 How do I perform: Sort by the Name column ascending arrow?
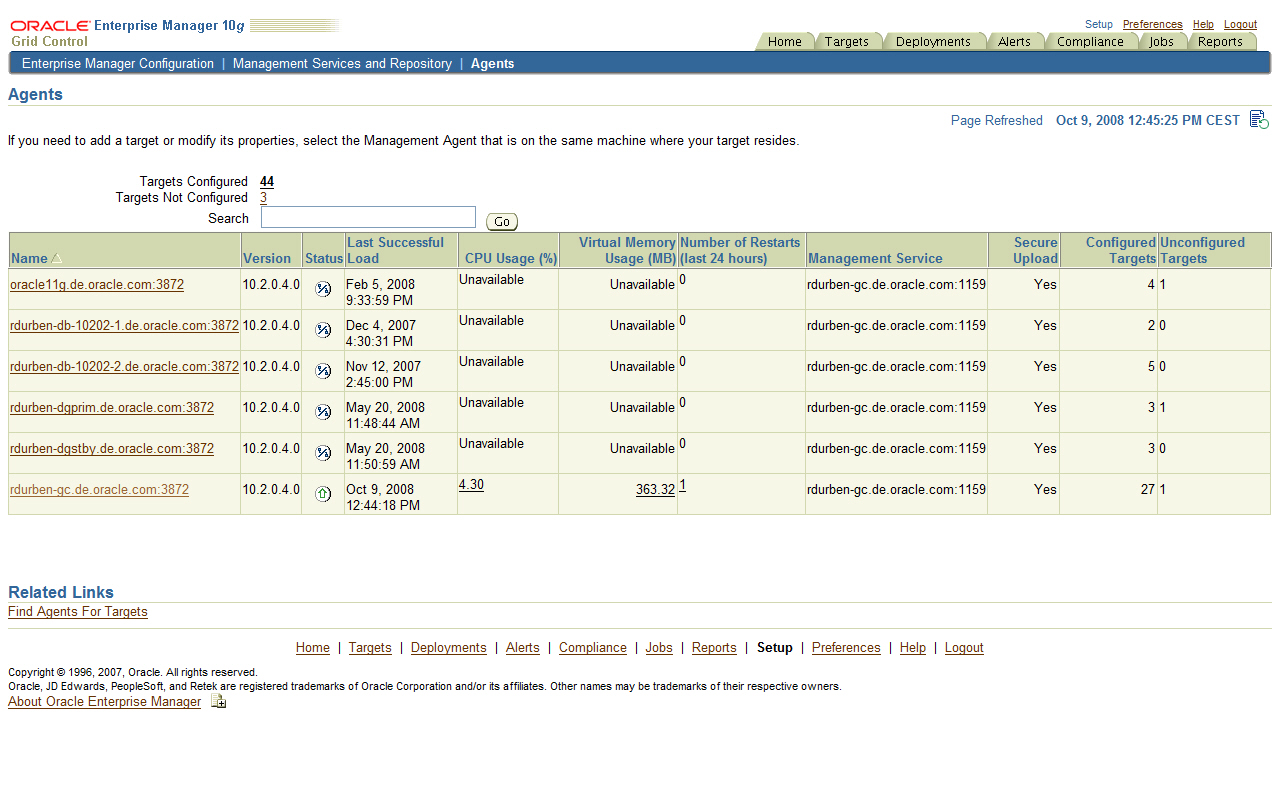pyautogui.click(x=57, y=259)
